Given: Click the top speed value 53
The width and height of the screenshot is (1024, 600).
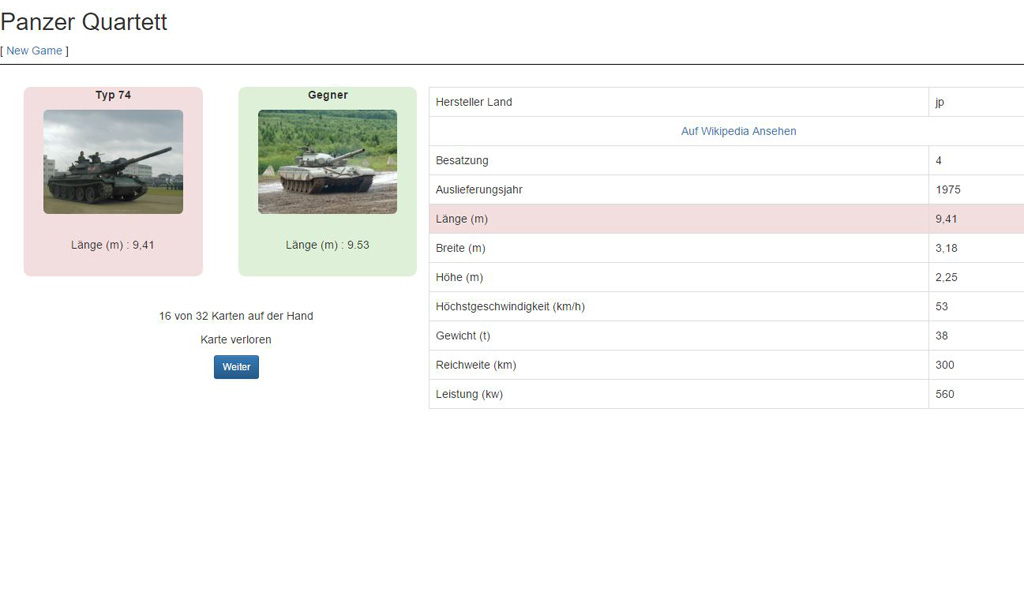Looking at the screenshot, I should 942,307.
